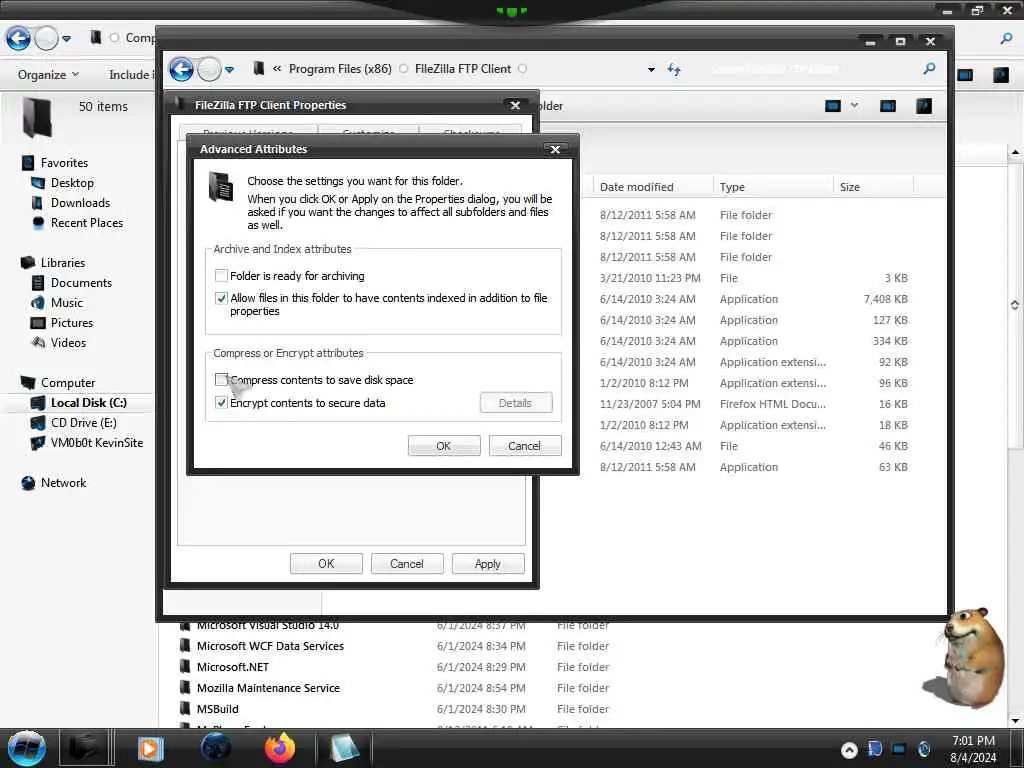Click OK in FileZilla FTP Client Properties
The height and width of the screenshot is (768, 1024).
point(326,564)
